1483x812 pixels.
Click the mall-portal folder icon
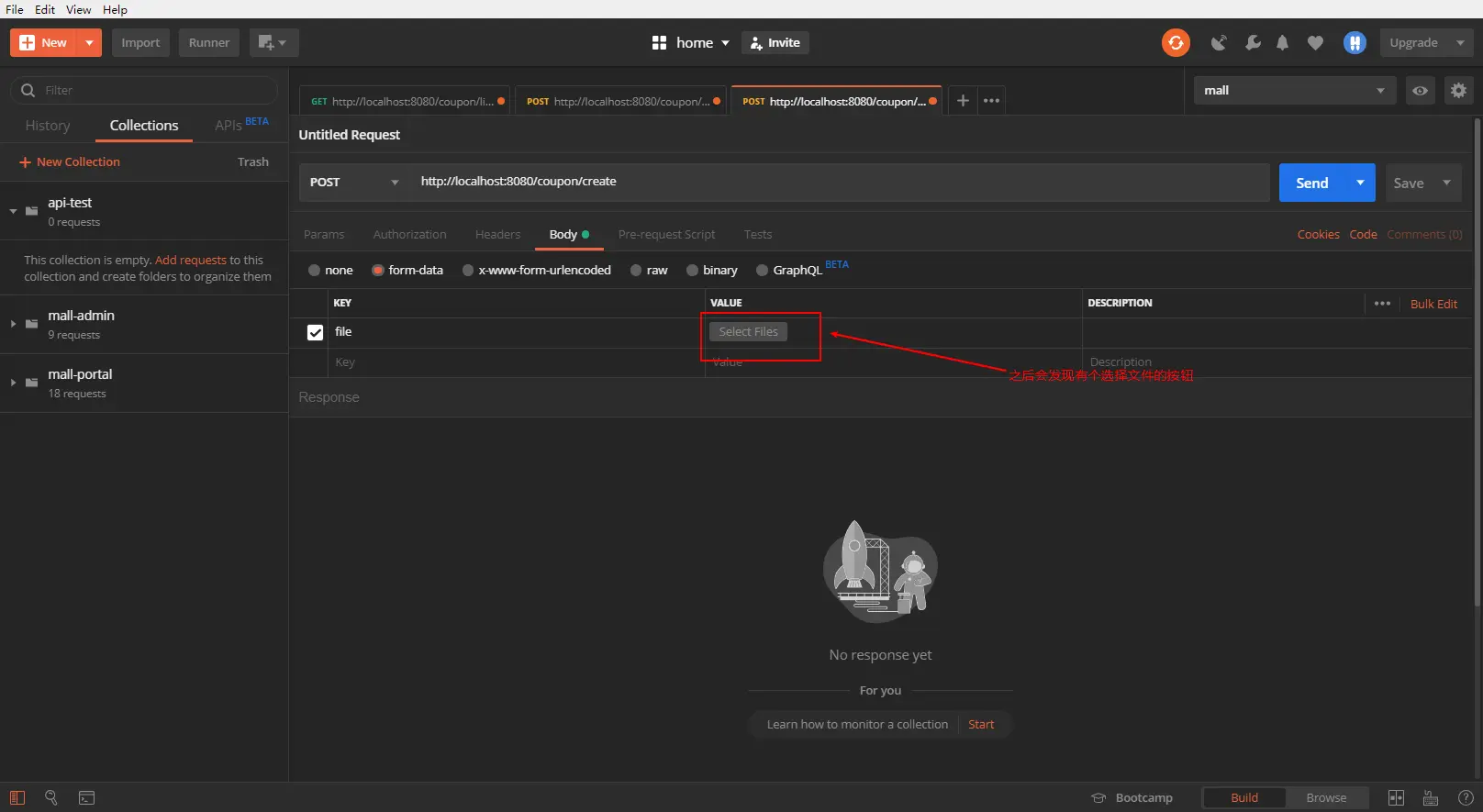tap(32, 383)
